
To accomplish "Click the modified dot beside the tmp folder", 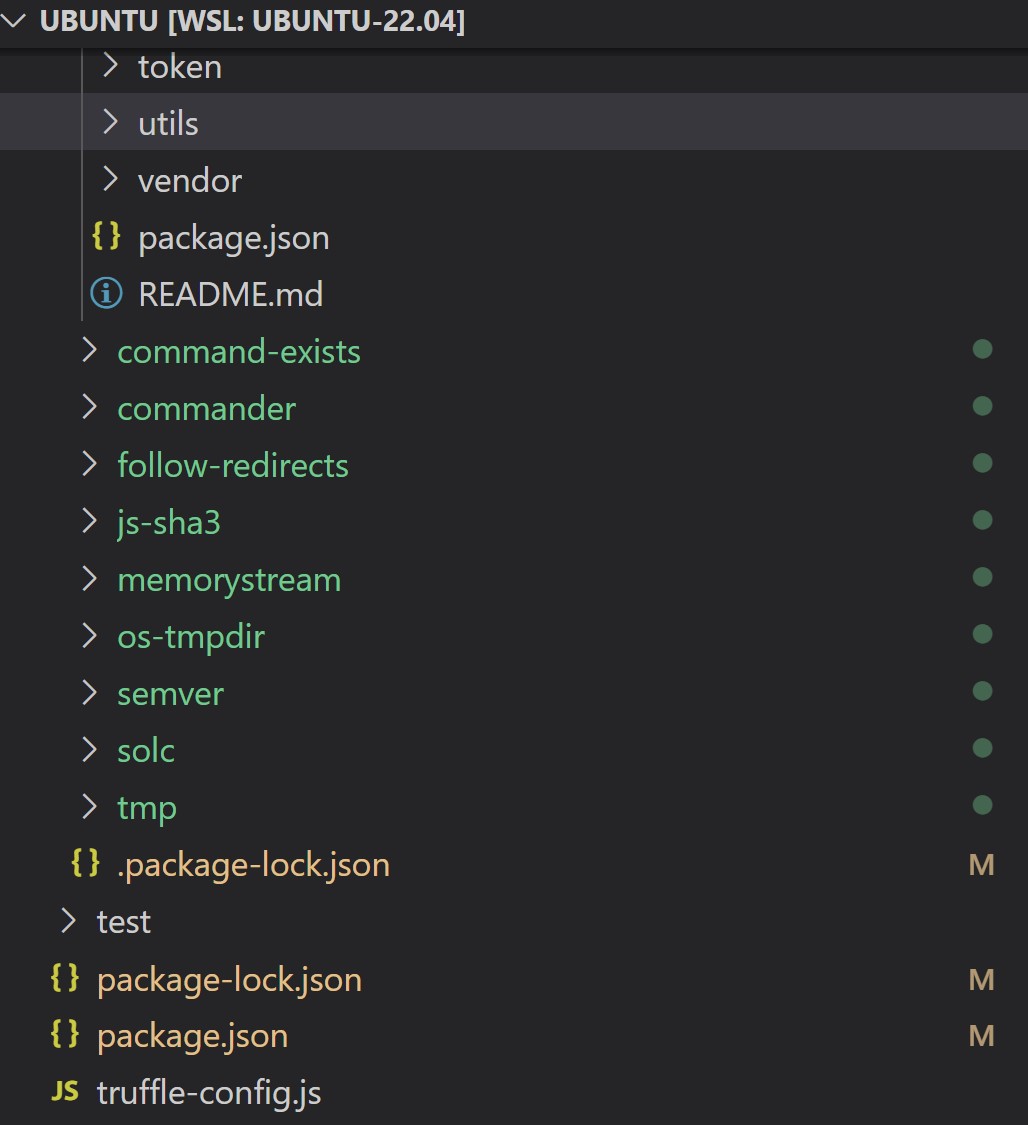I will point(981,807).
